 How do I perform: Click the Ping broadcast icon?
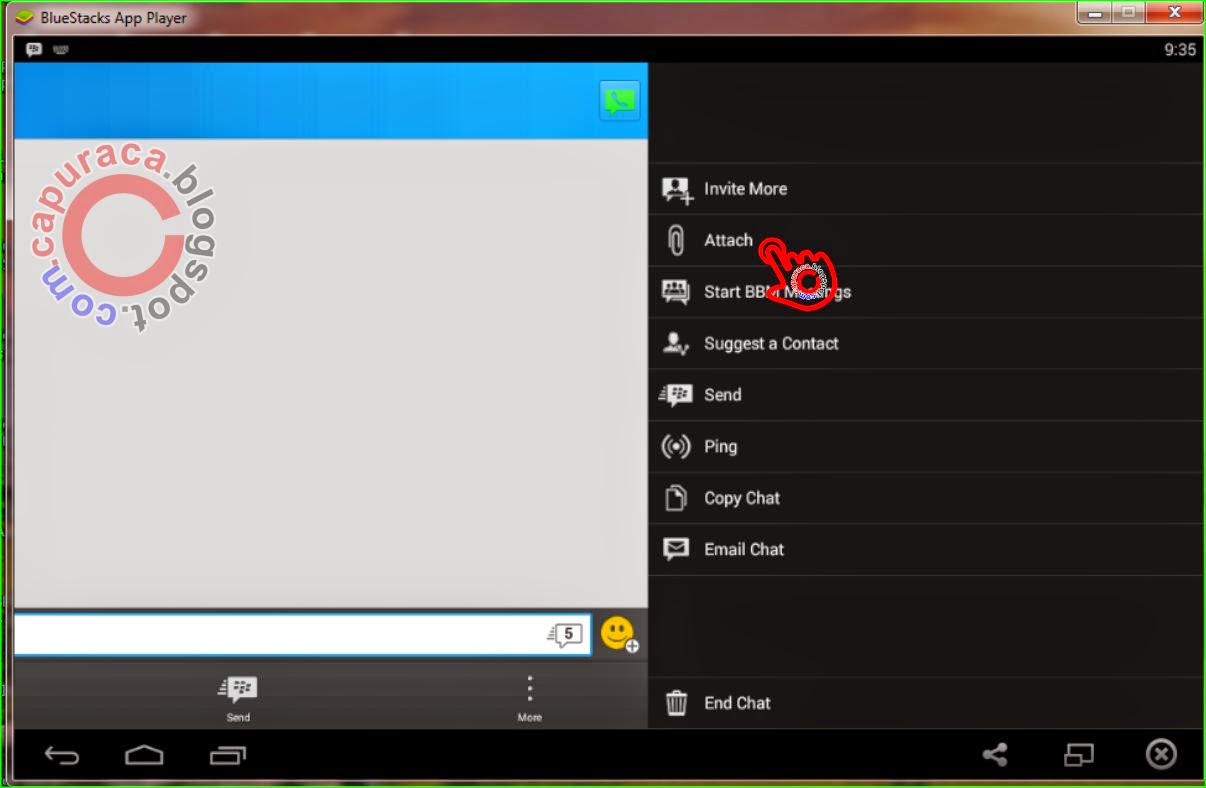point(676,447)
